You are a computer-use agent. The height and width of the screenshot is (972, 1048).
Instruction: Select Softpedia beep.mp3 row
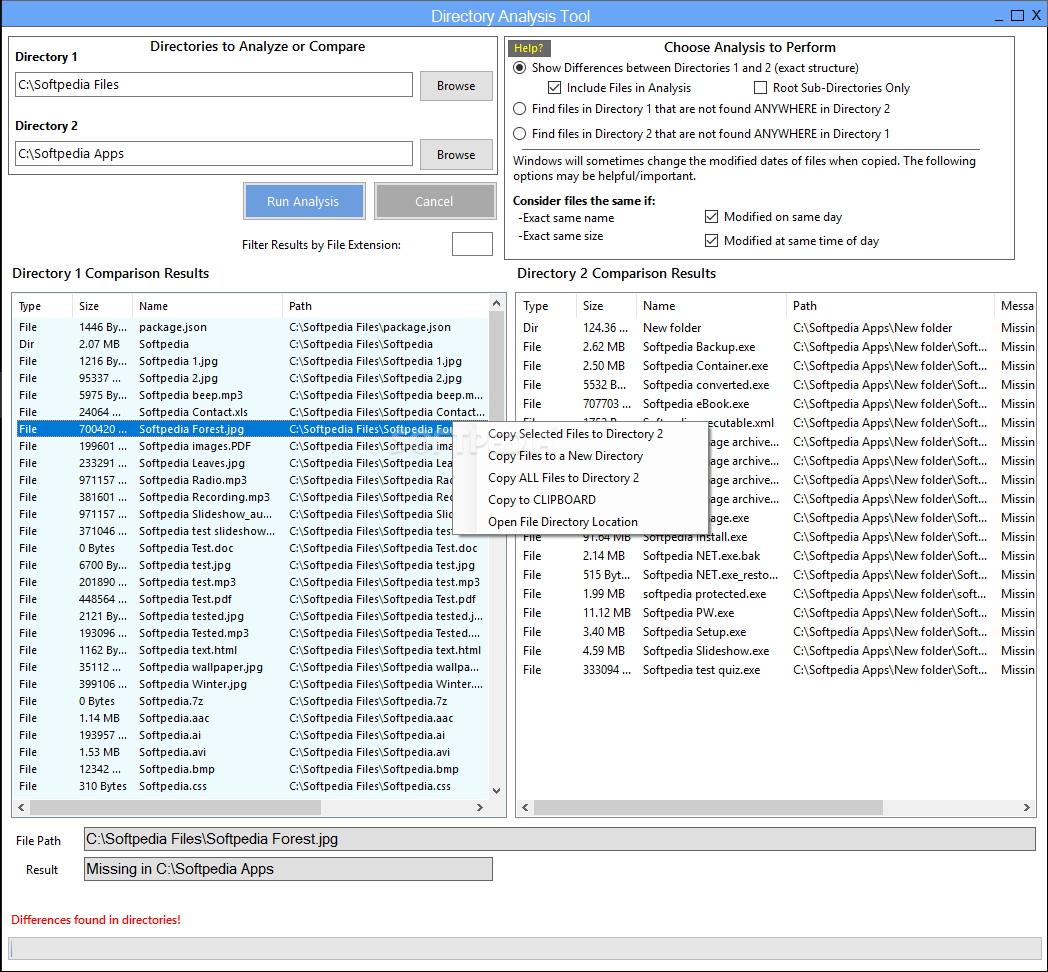coord(253,395)
